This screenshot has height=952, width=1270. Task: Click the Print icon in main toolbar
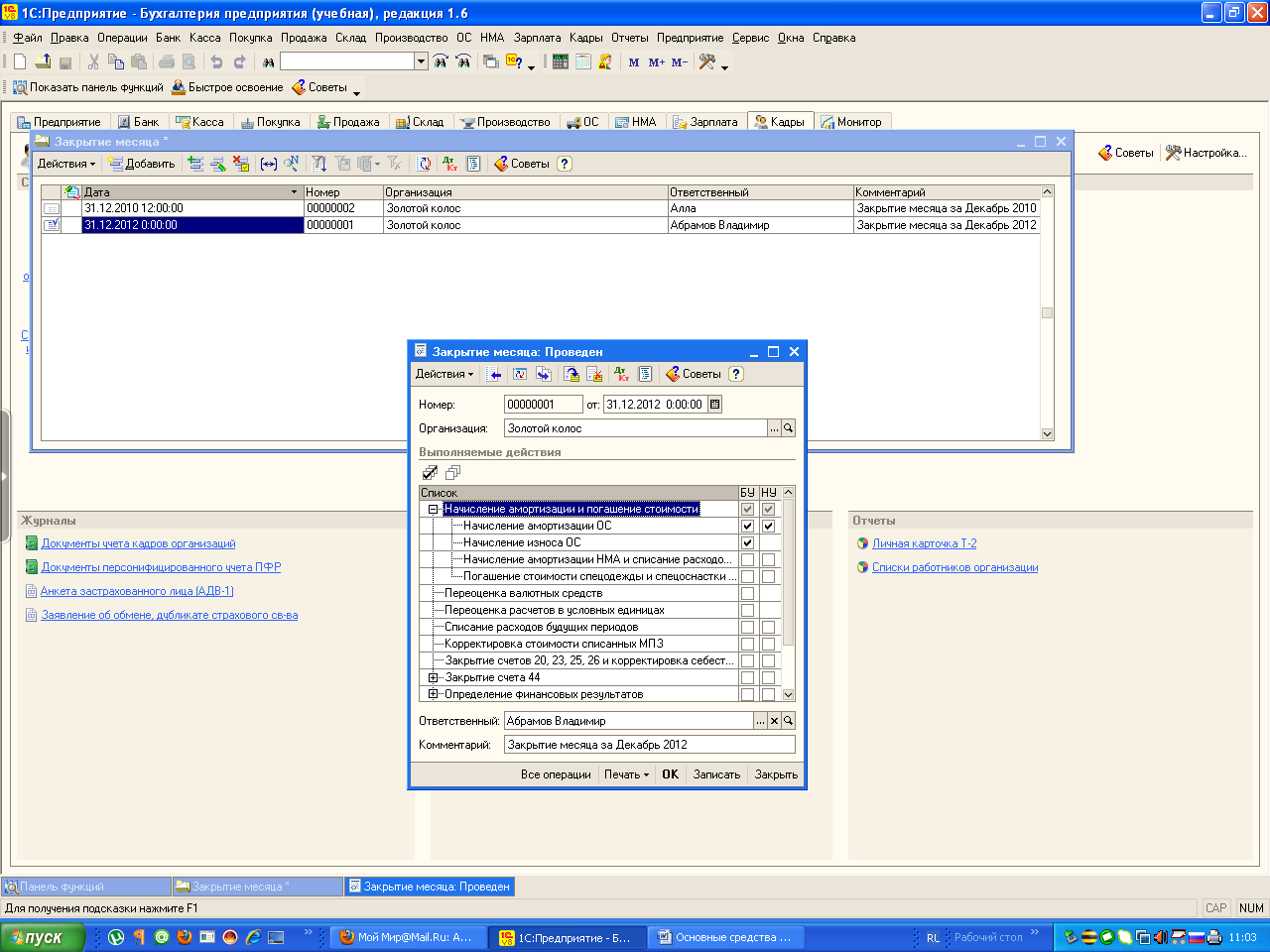click(167, 61)
